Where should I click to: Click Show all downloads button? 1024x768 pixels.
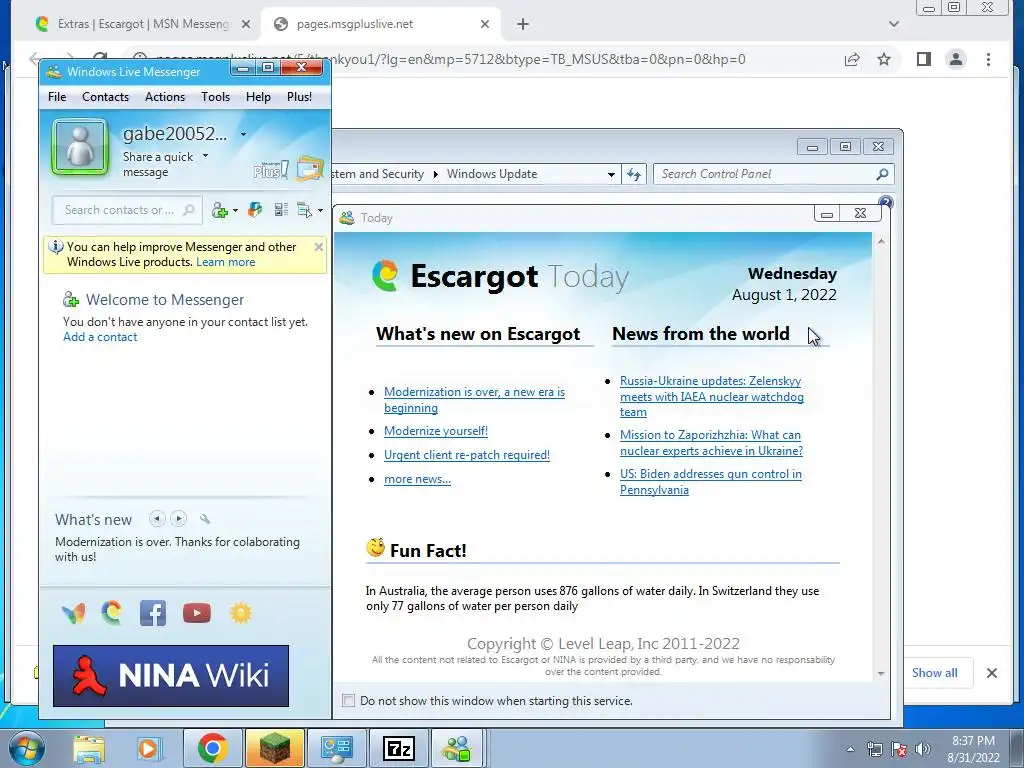pyautogui.click(x=935, y=673)
